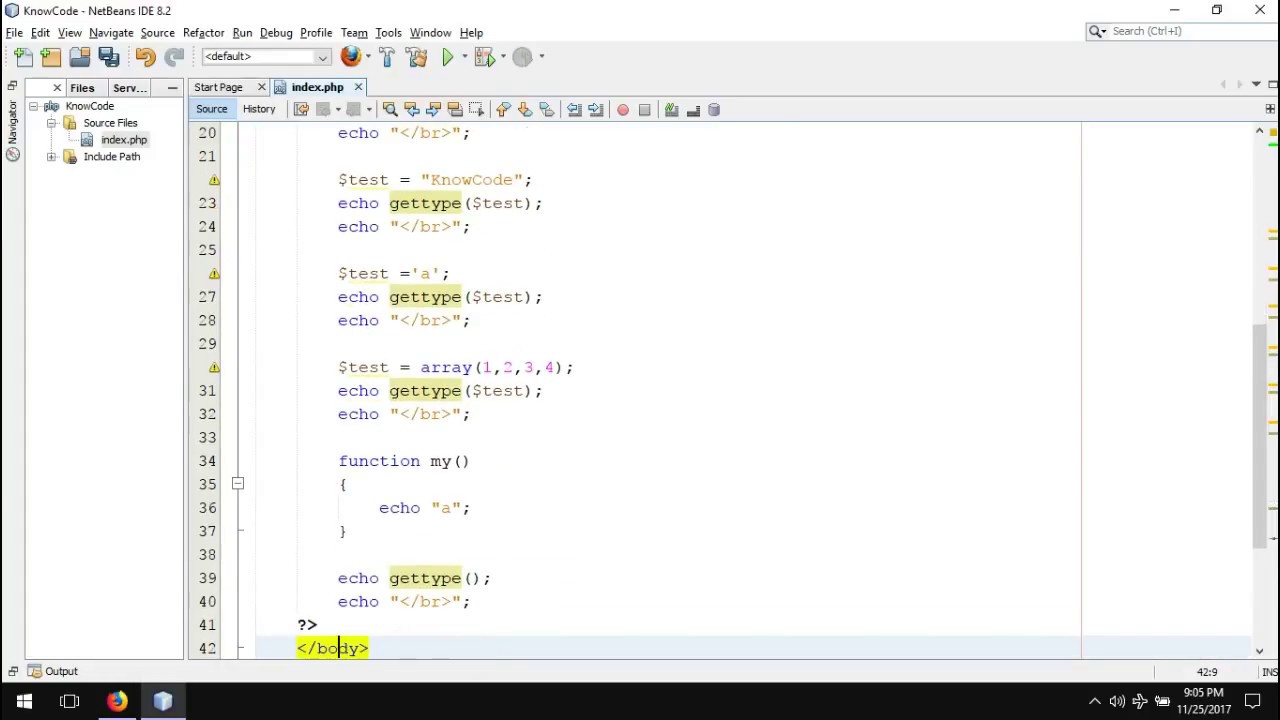
Task: Open the Windows Start menu
Action: [x=24, y=701]
